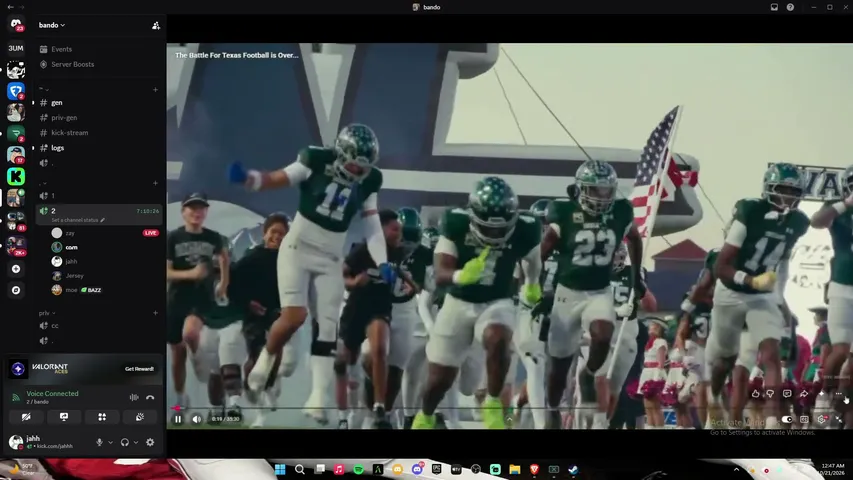Open the logs text channel
This screenshot has height=480, width=853.
[98, 148]
